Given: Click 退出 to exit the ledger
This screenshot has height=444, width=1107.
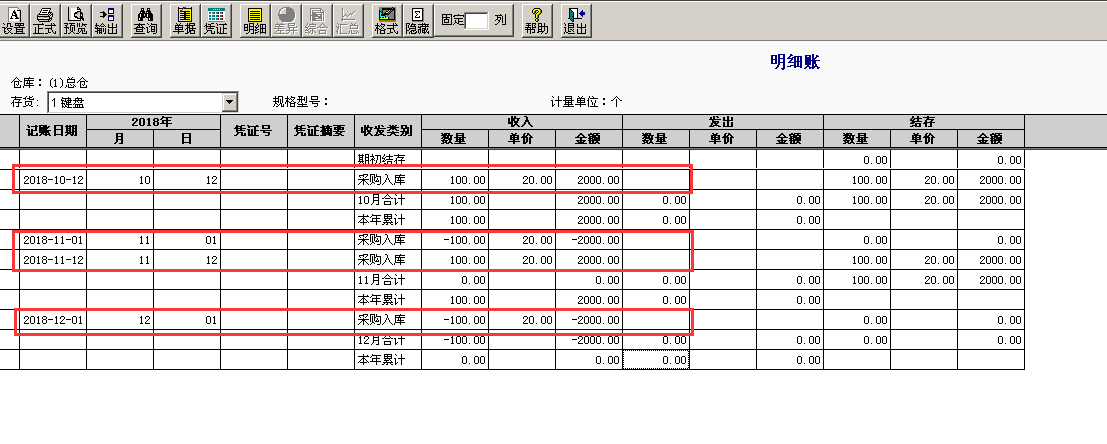Looking at the screenshot, I should pyautogui.click(x=575, y=19).
